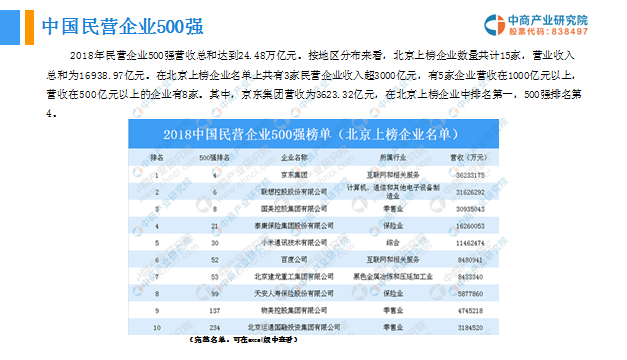Select the 泰康保险集团股份有限公司 table cell
The height and width of the screenshot is (360, 627).
point(294,226)
